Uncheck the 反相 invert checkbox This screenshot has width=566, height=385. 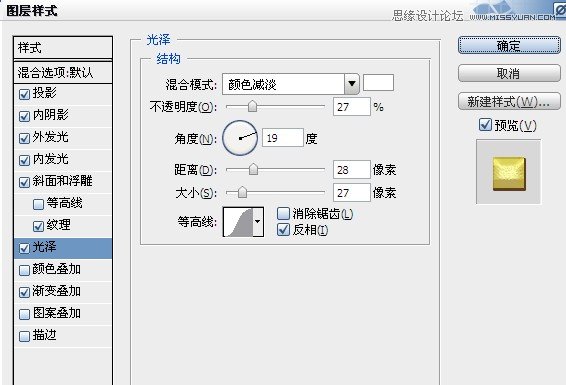coord(283,229)
